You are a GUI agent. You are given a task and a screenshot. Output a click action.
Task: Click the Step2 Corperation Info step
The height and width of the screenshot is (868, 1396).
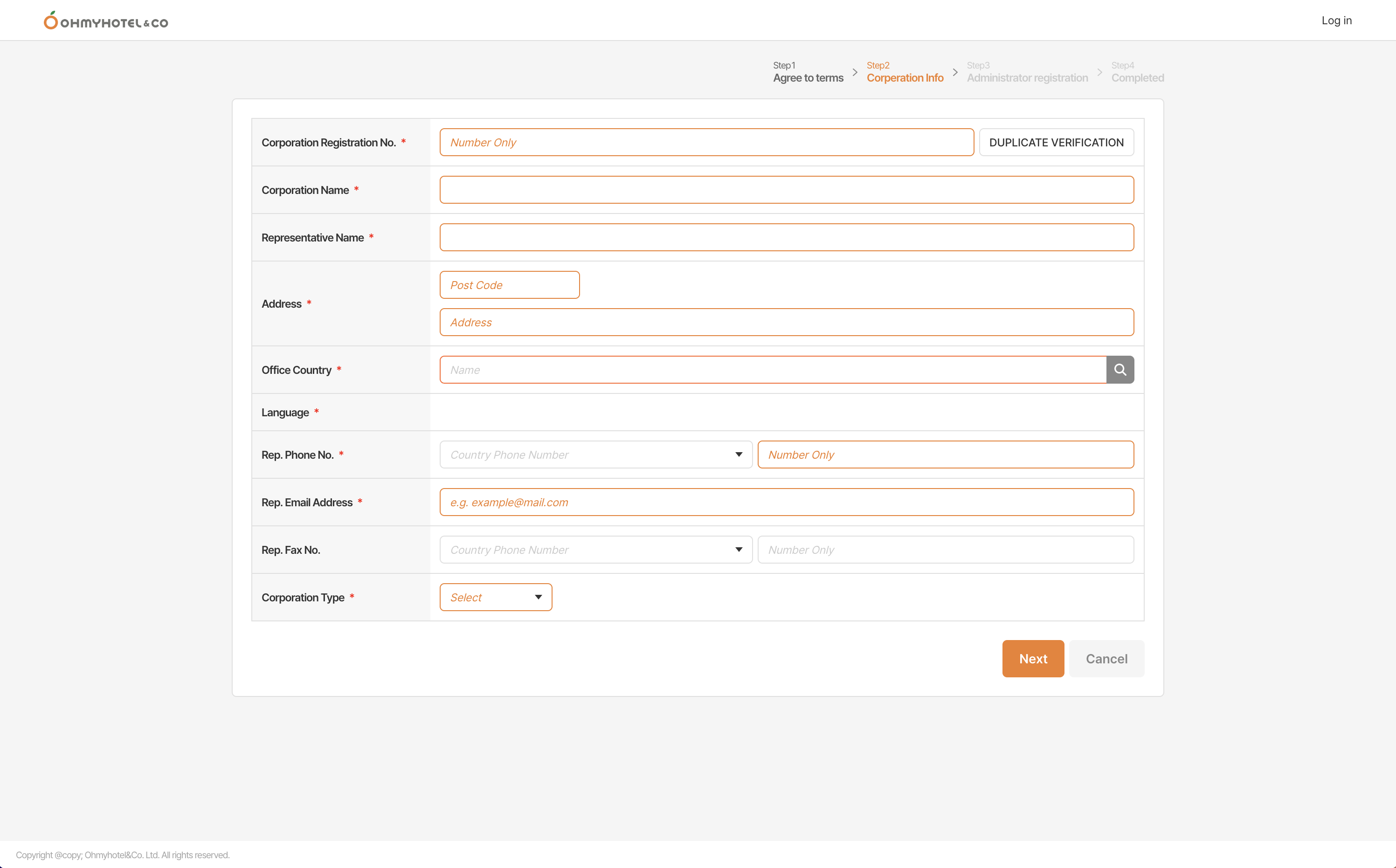[x=905, y=72]
